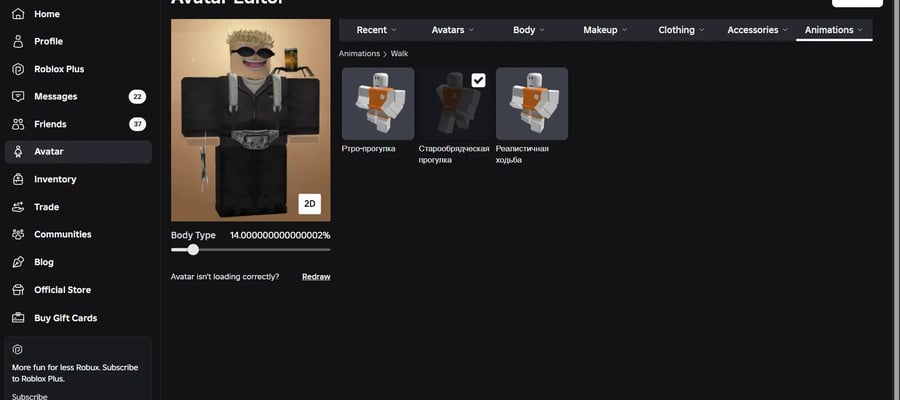Screen dimensions: 900x400
Task: Toggle the 2D avatar view button
Action: (x=310, y=204)
